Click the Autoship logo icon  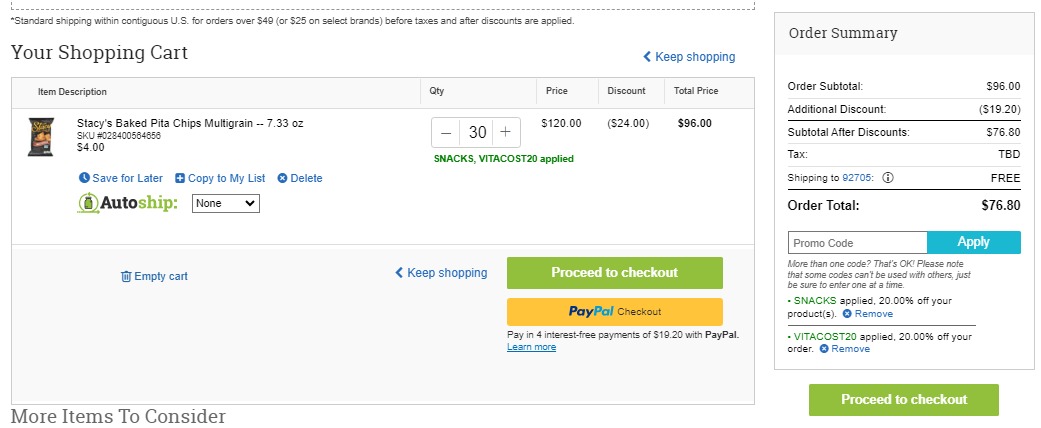88,203
